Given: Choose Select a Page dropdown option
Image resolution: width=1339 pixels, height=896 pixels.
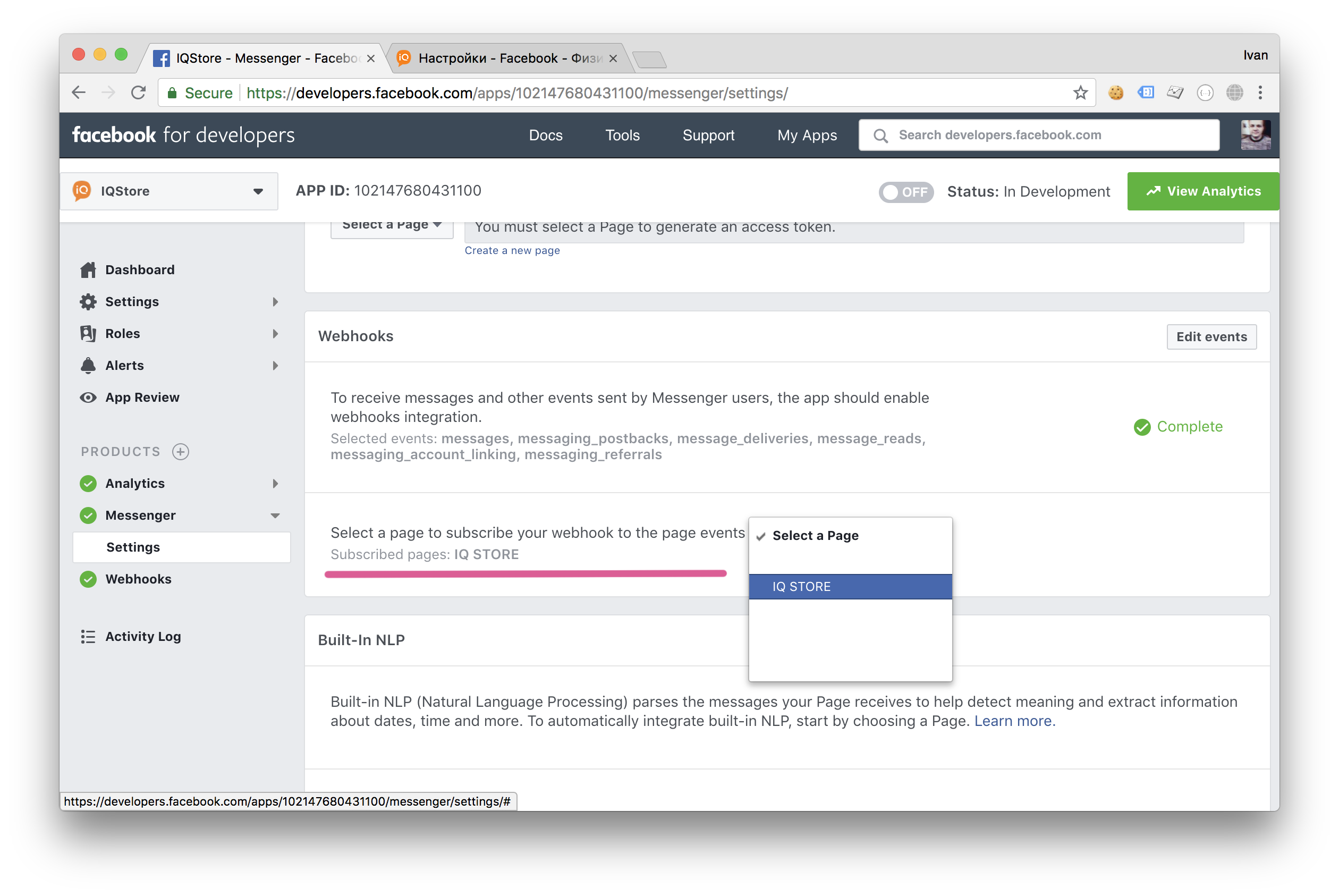Looking at the screenshot, I should point(850,536).
